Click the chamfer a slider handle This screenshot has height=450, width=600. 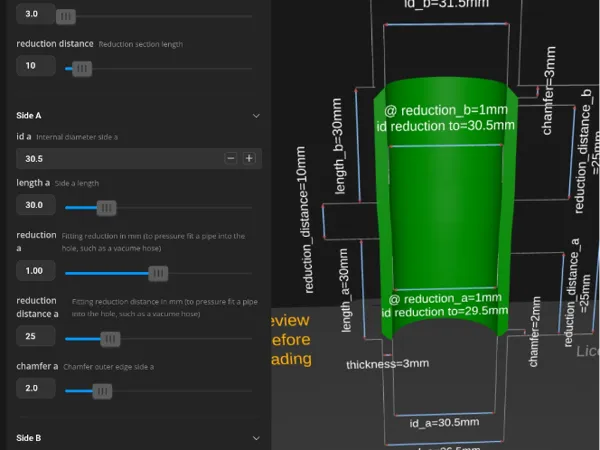(102, 391)
